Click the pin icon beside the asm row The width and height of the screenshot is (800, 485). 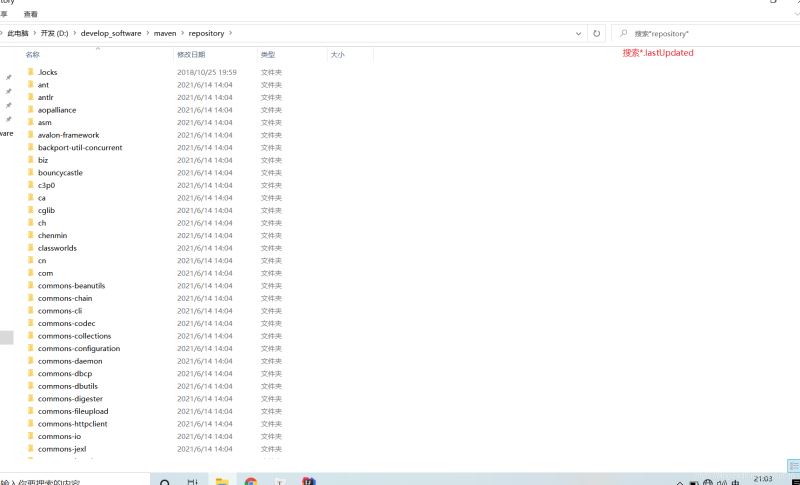click(x=8, y=119)
